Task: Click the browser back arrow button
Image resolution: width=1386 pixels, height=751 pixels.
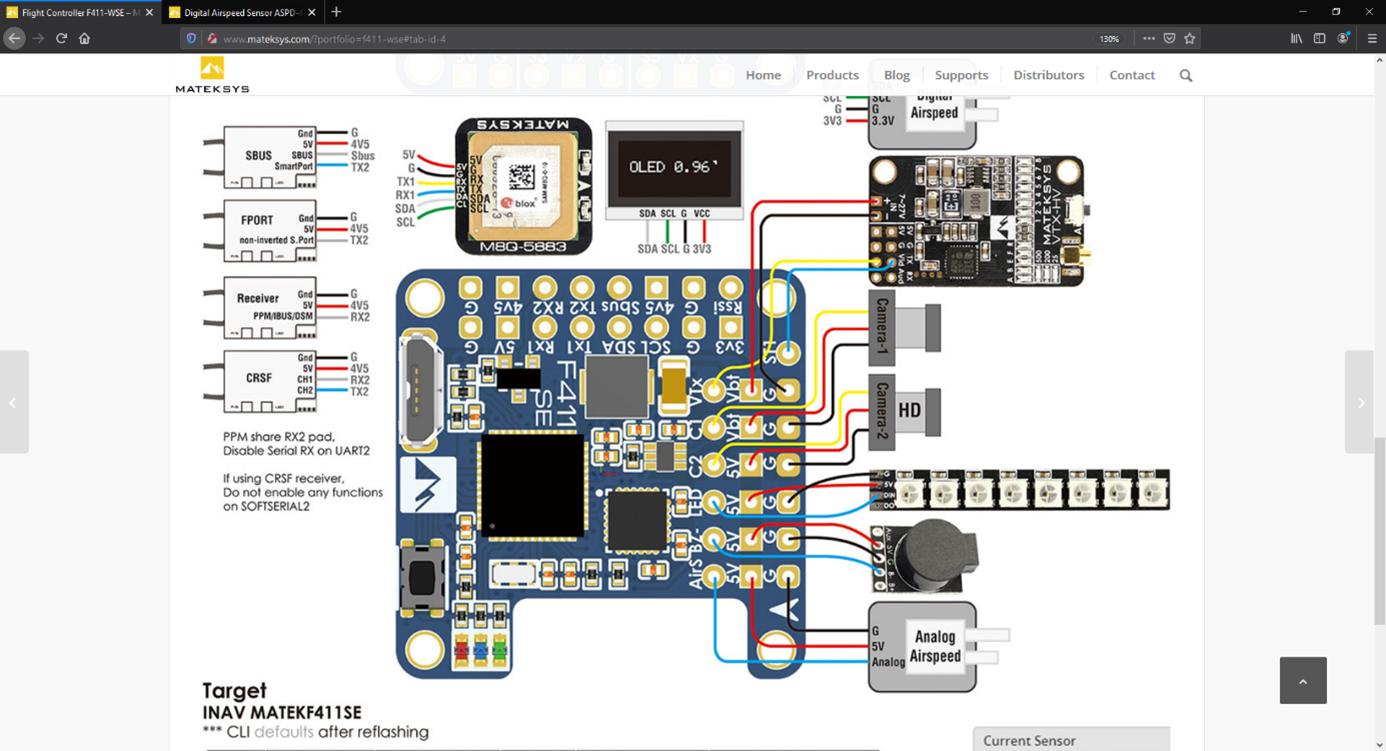Action: [14, 38]
